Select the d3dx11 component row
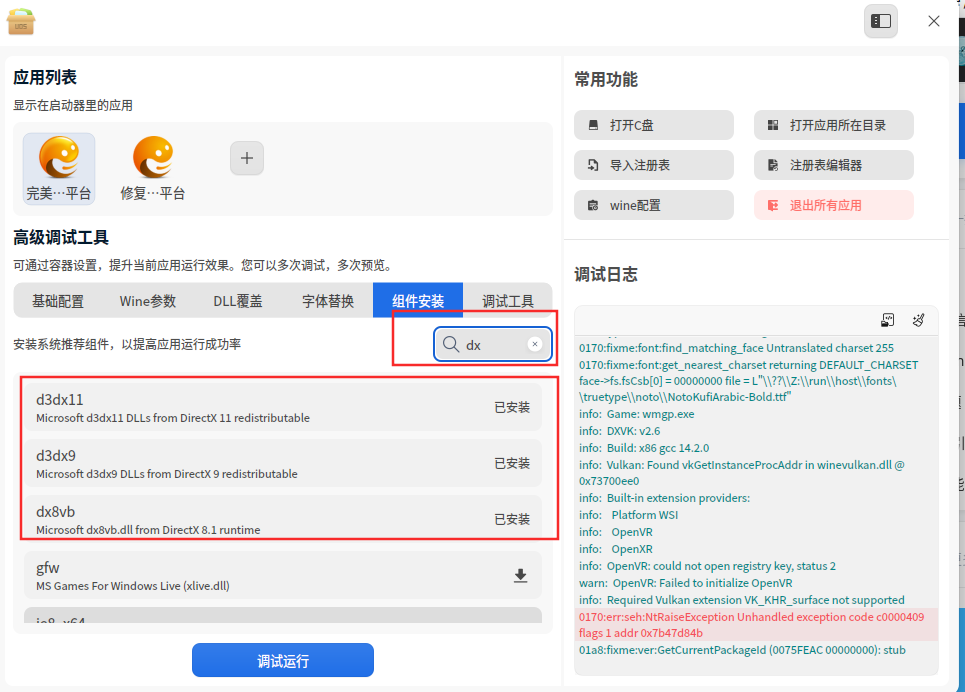Viewport: 965px width, 692px height. (282, 408)
